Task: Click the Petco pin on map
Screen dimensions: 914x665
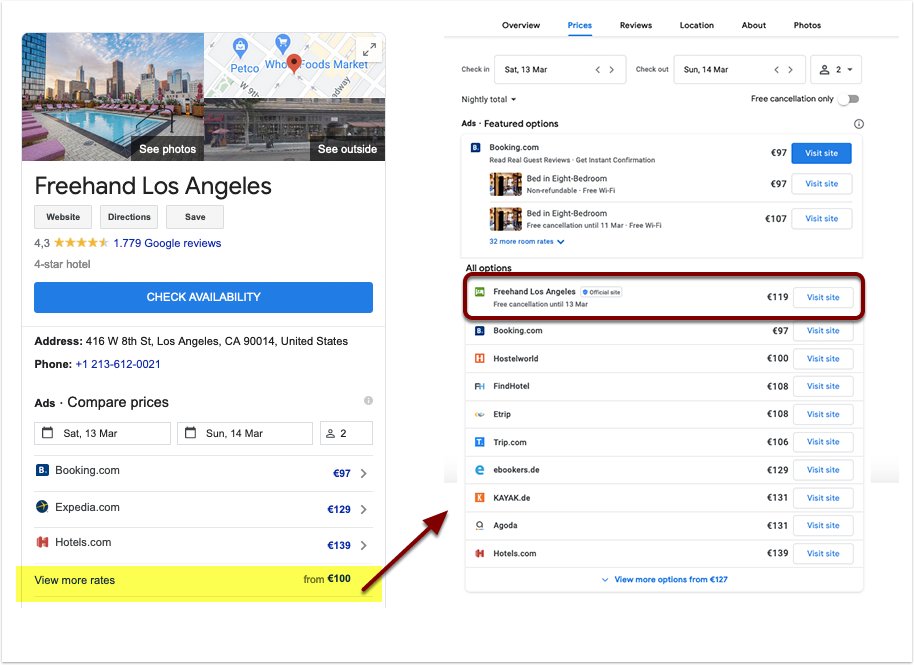Action: pyautogui.click(x=240, y=47)
